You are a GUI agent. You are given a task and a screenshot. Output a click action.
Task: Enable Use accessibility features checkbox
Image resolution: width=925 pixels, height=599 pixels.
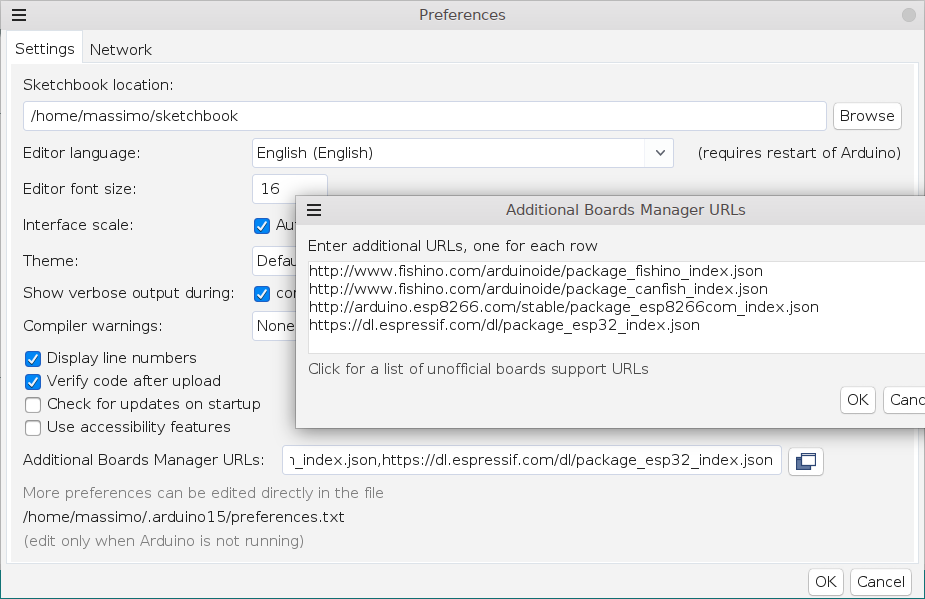[33, 427]
